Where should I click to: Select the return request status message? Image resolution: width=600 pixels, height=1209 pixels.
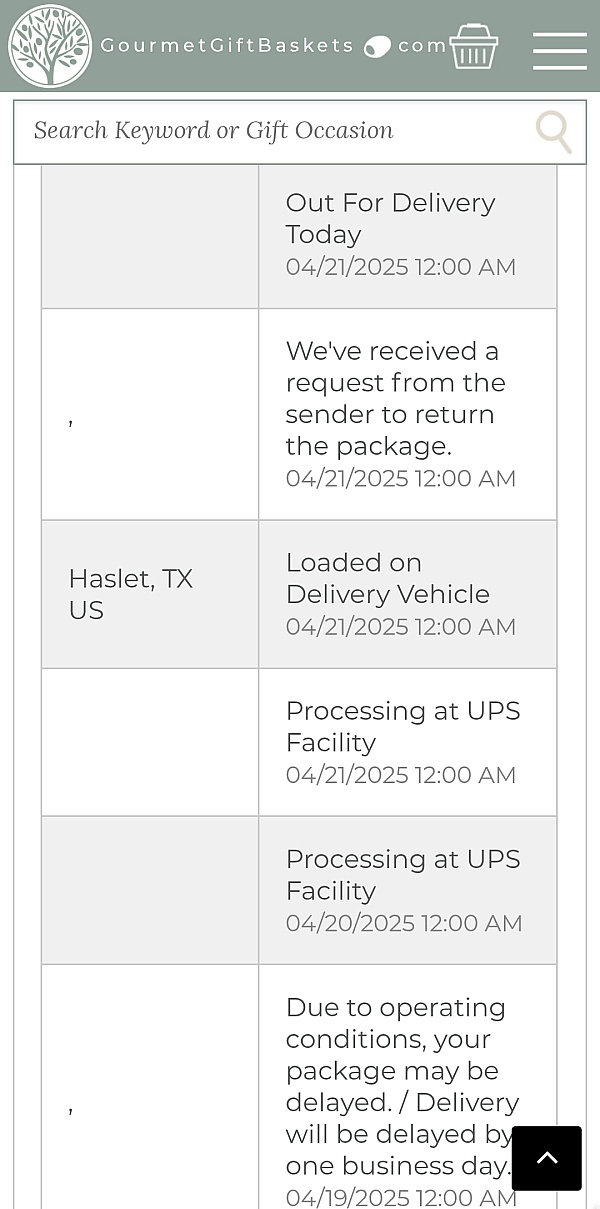[x=395, y=398]
